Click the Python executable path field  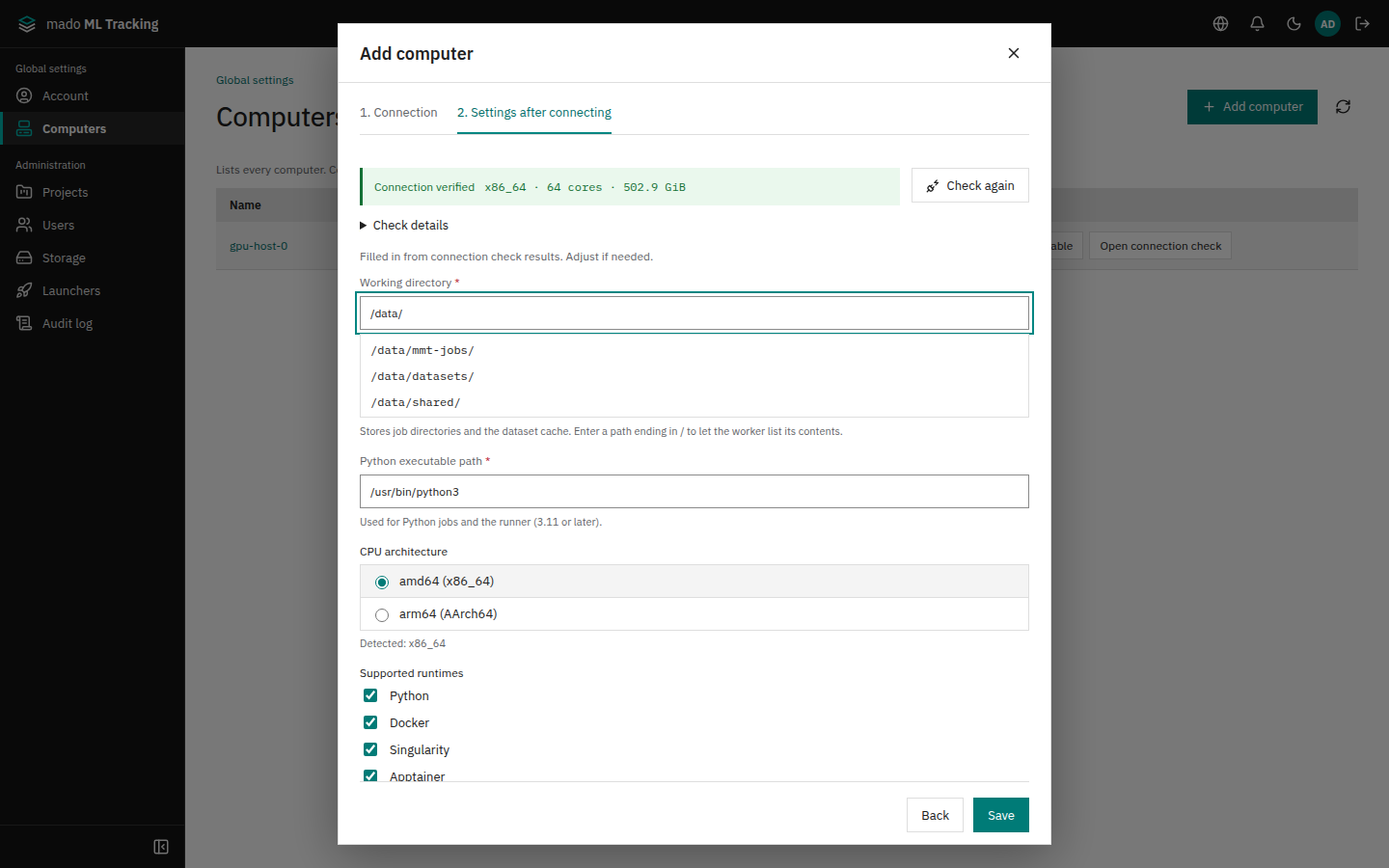[x=694, y=492]
